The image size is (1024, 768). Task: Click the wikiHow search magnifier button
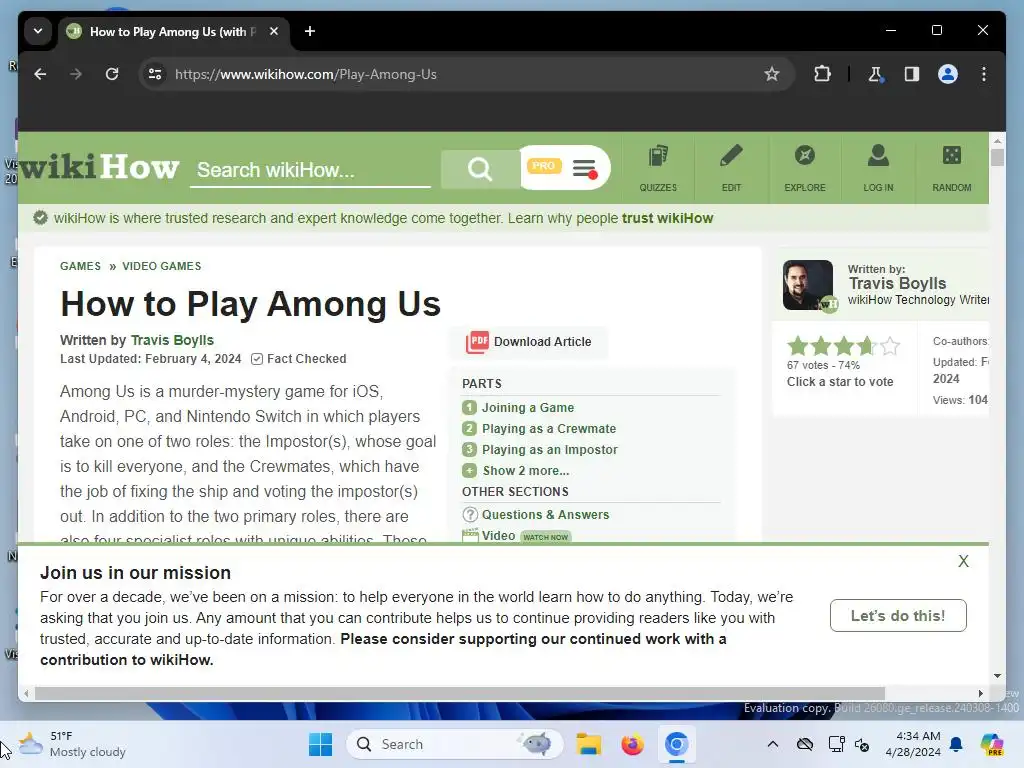tap(480, 169)
